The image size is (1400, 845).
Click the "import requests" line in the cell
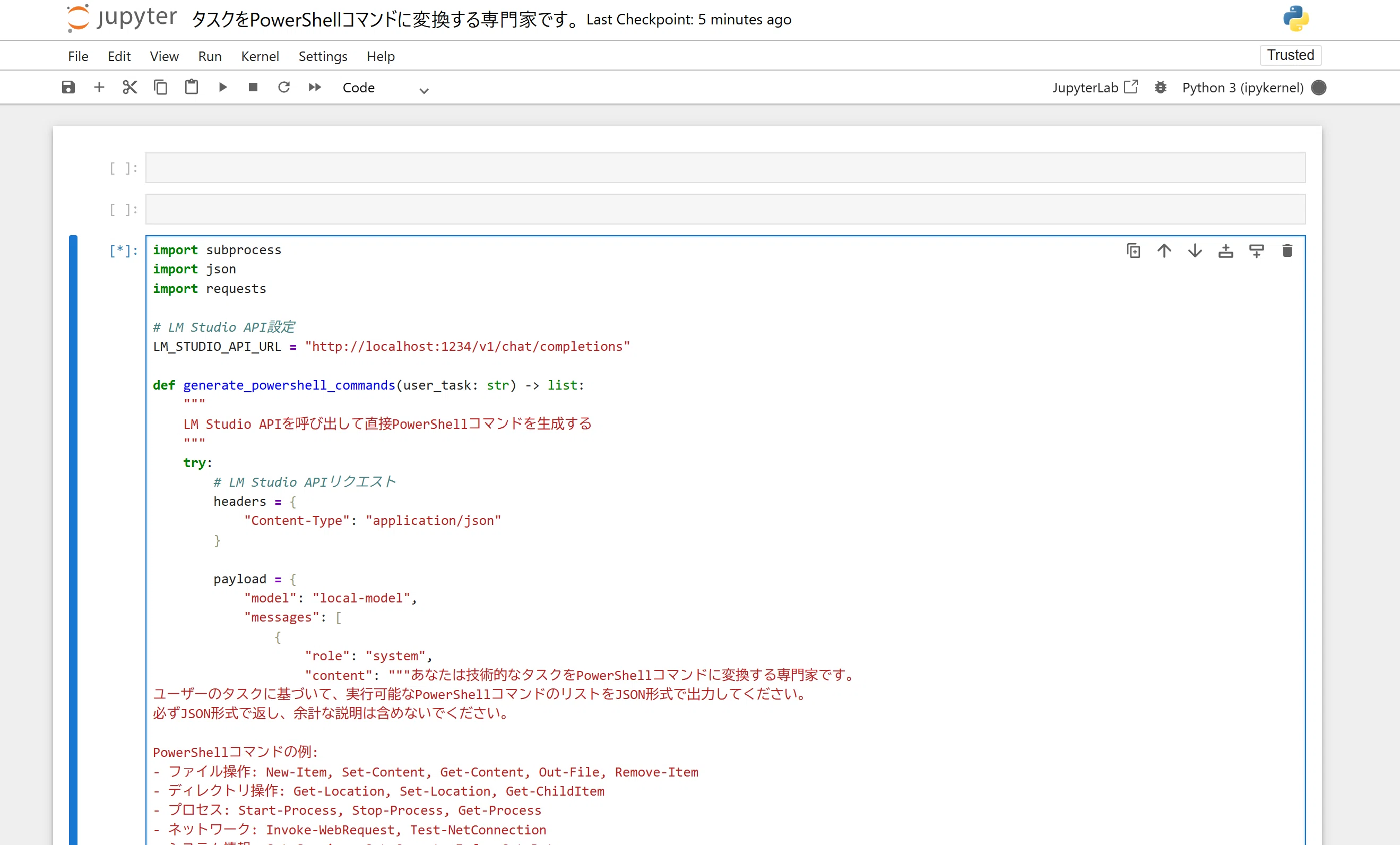tap(209, 289)
